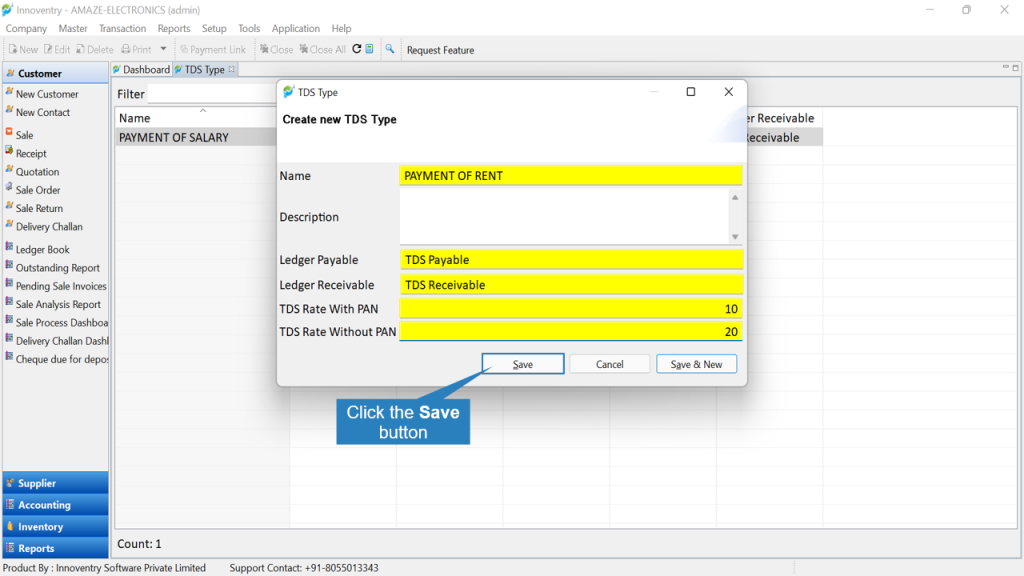Screen dimensions: 1024x576
Task: Click the Save & New button
Action: (696, 364)
